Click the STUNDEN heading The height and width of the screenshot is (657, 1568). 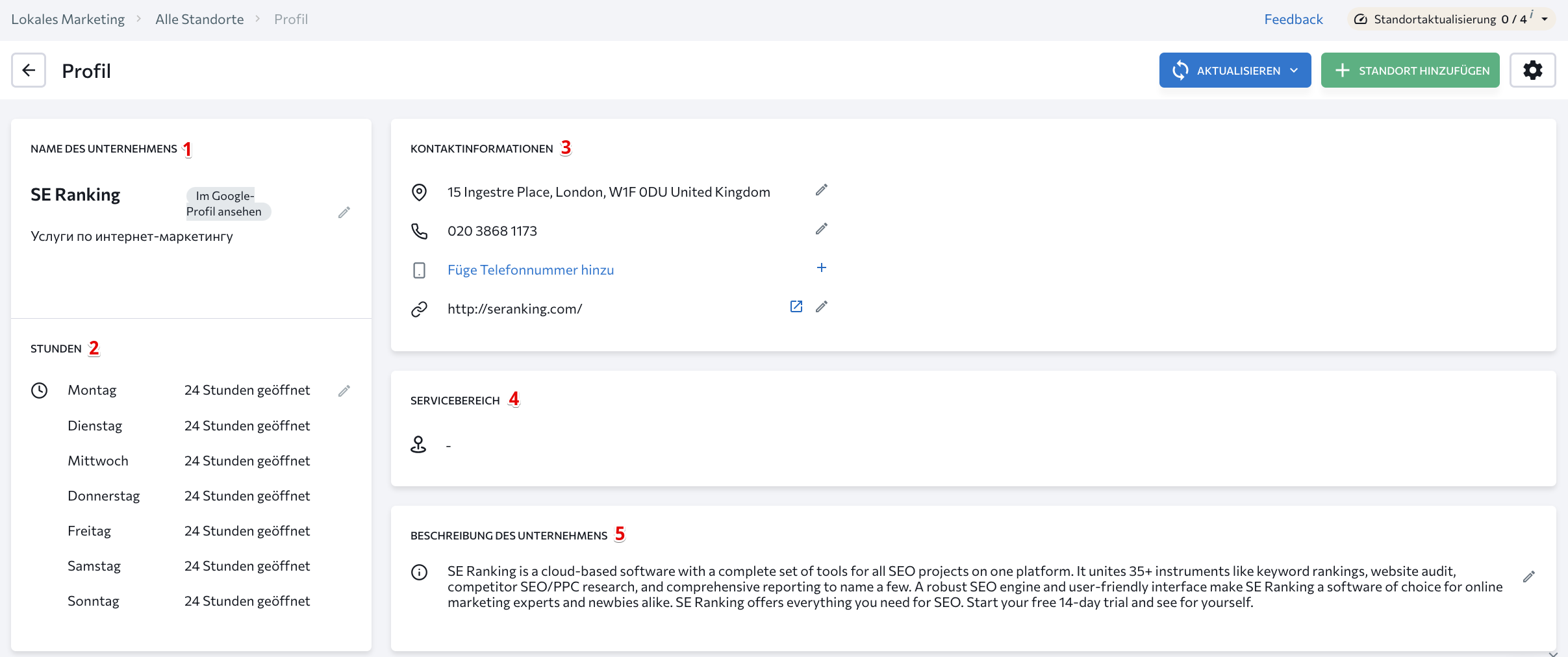point(56,349)
